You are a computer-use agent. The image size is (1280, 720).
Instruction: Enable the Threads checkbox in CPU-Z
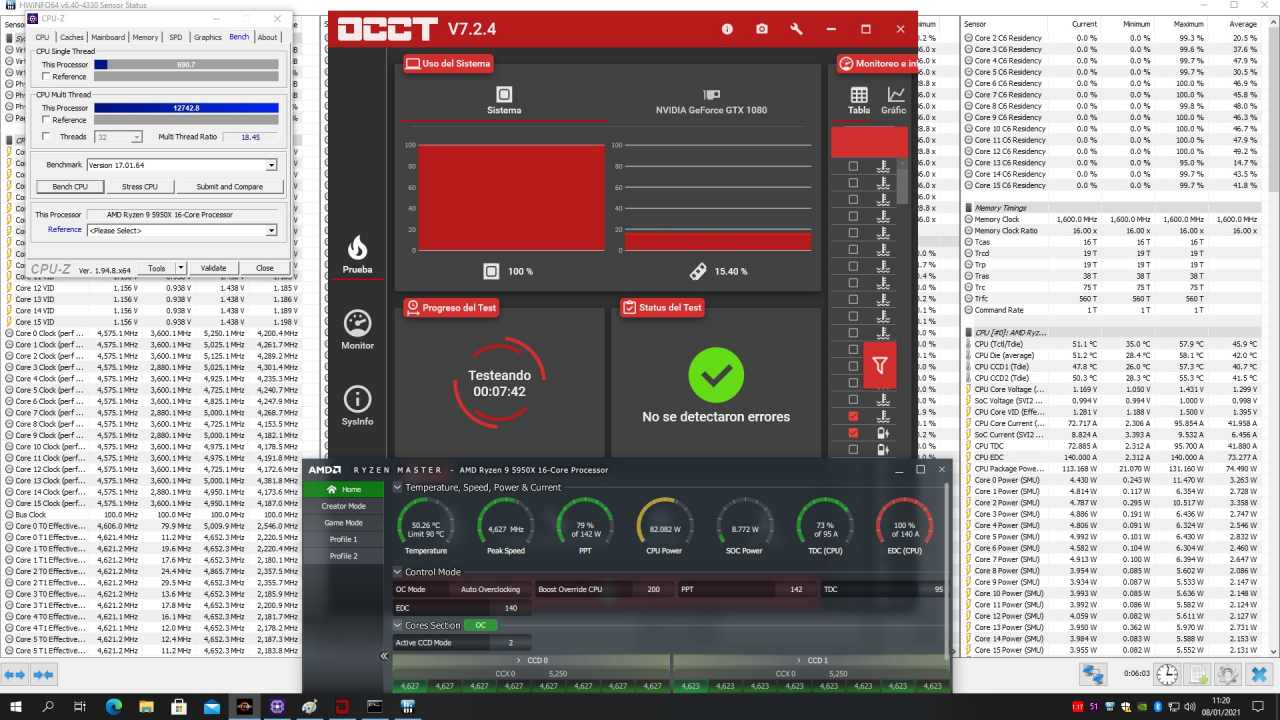45,136
